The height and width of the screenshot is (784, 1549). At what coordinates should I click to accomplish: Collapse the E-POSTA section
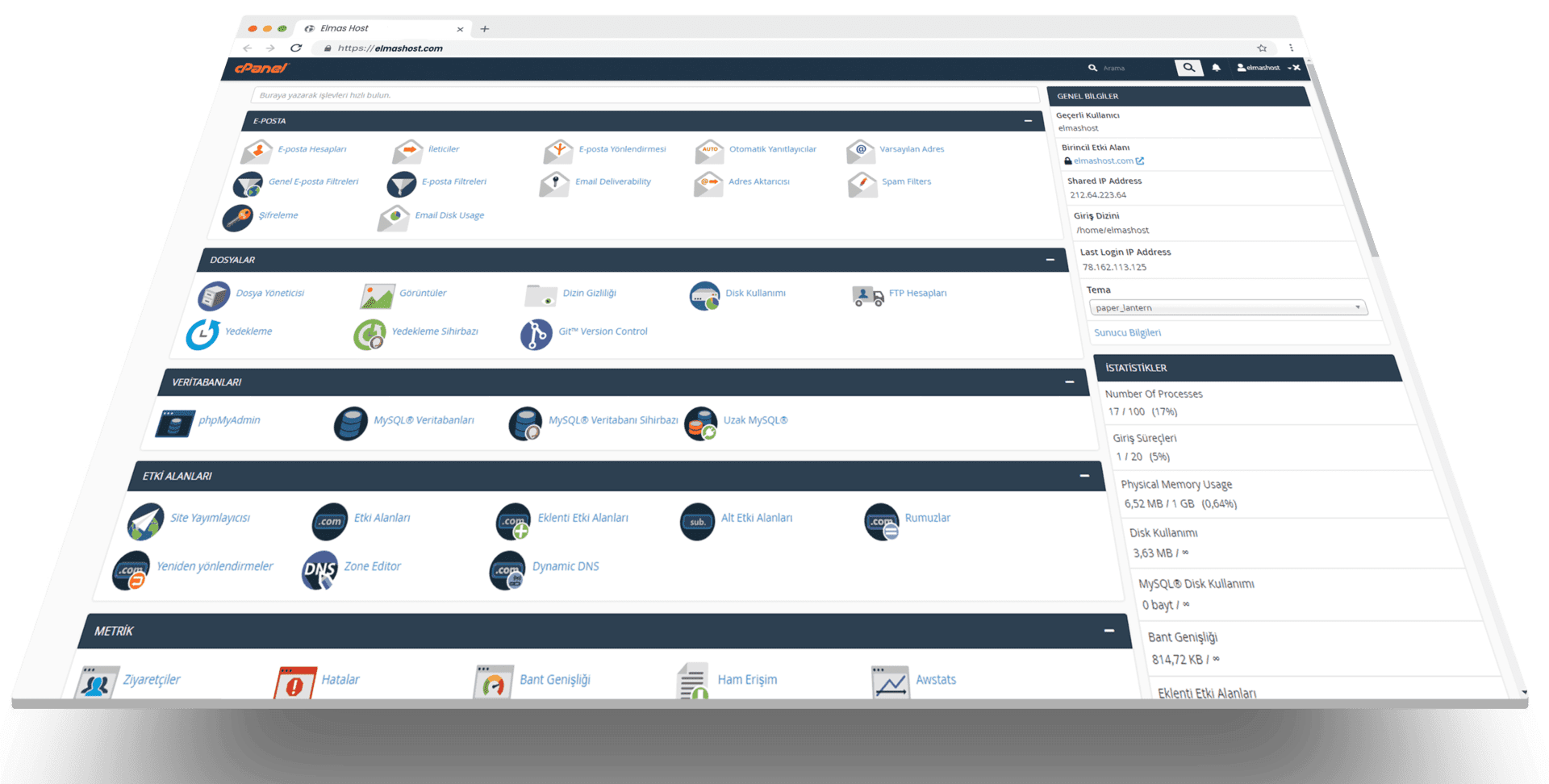(x=1028, y=121)
